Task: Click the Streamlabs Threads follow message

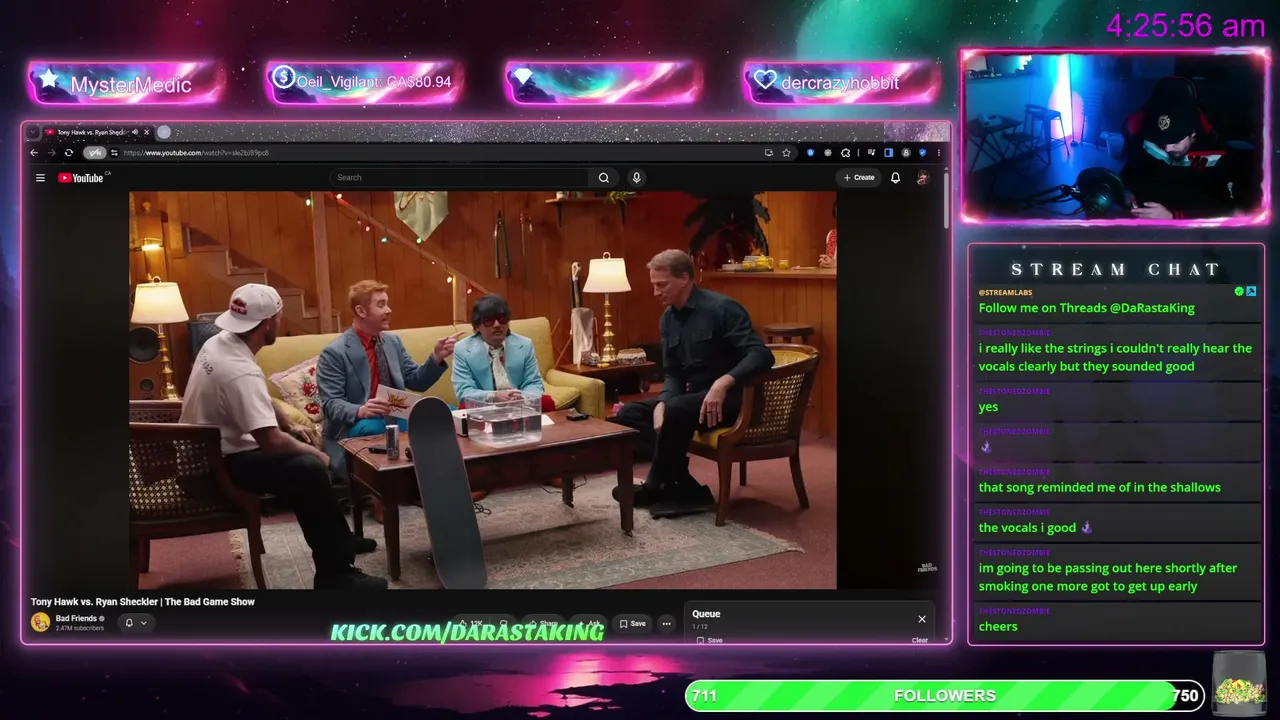Action: tap(1087, 308)
